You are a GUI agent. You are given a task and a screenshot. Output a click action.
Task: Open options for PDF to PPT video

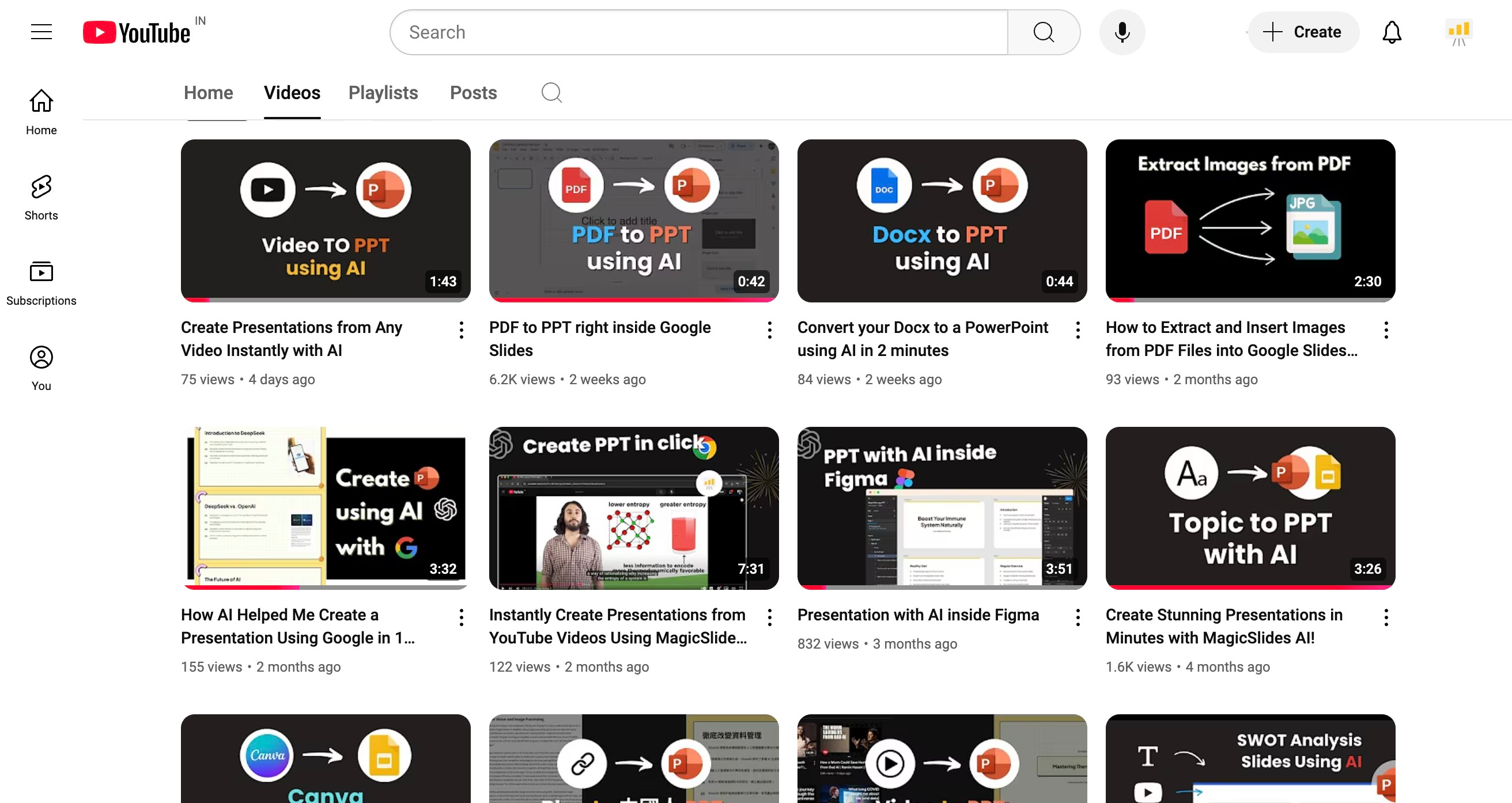coord(769,330)
